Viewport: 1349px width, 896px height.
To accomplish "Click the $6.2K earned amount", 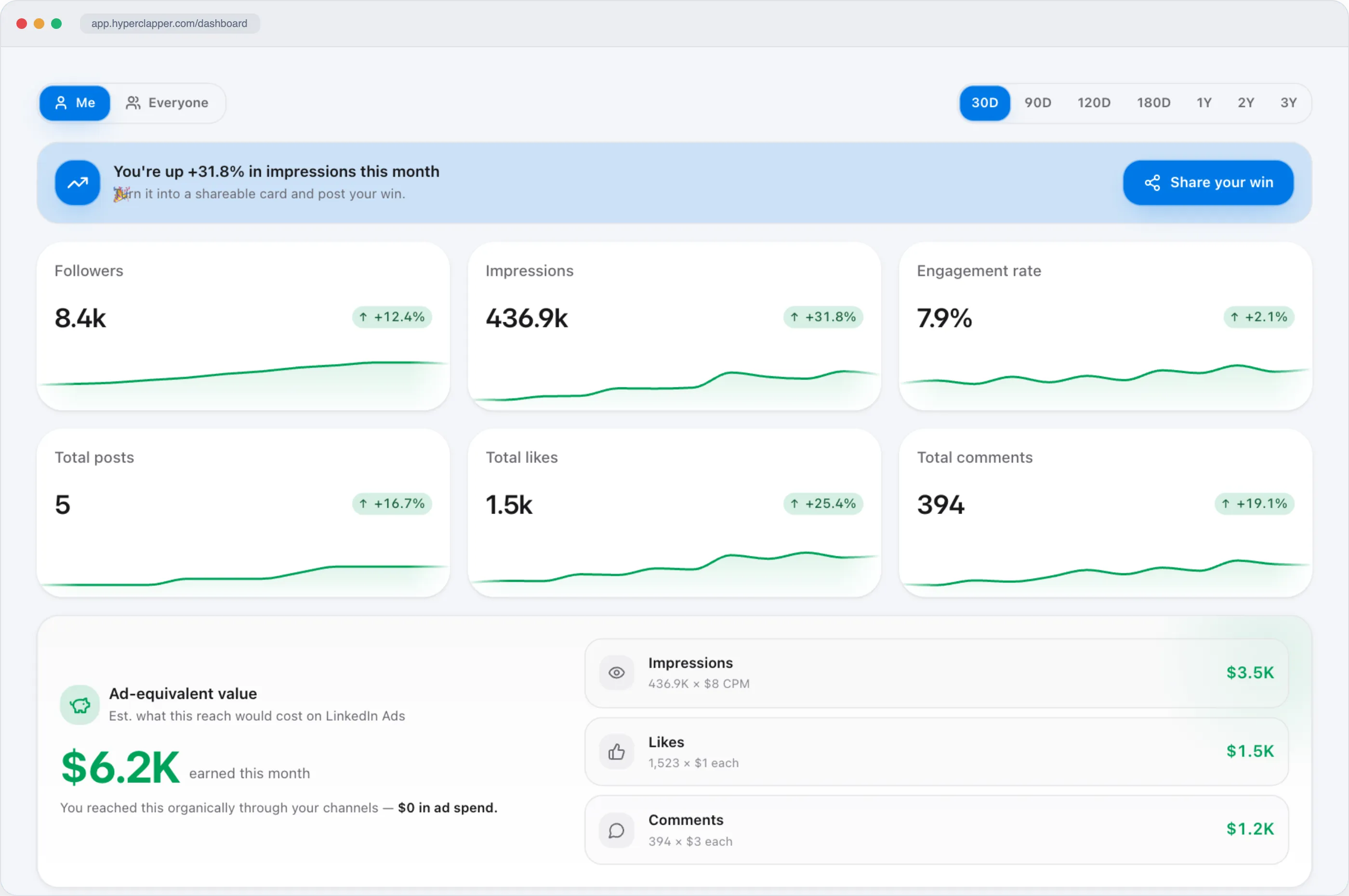I will (120, 767).
